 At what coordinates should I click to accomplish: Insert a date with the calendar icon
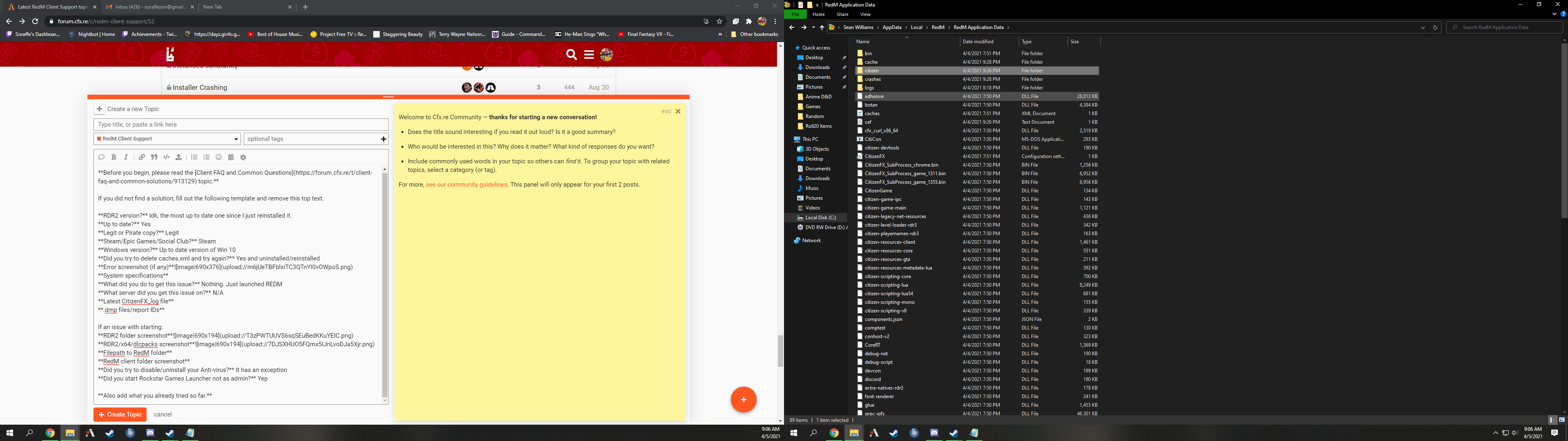(231, 157)
